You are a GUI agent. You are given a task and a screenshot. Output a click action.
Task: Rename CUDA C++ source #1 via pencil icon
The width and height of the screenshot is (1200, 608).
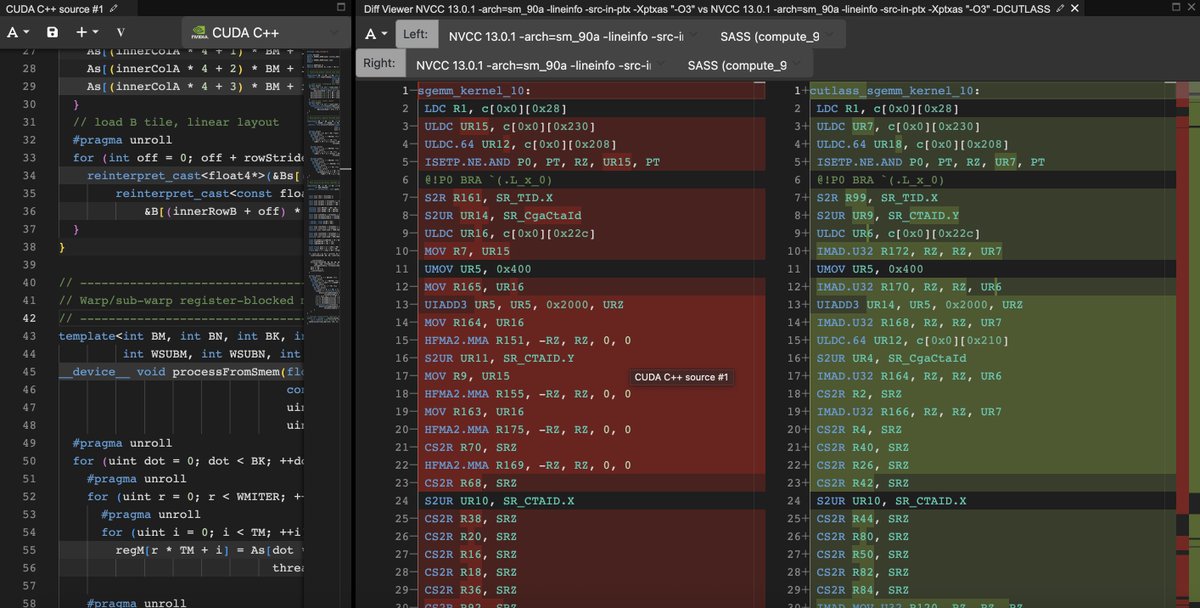113,8
